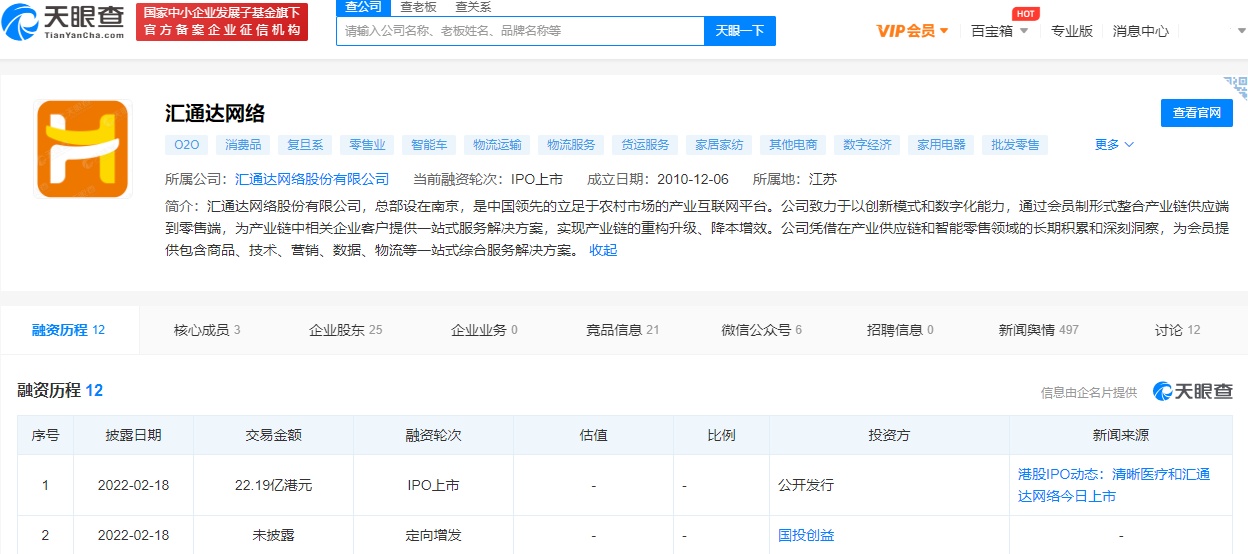Select the 查公司 search tab

click(362, 6)
